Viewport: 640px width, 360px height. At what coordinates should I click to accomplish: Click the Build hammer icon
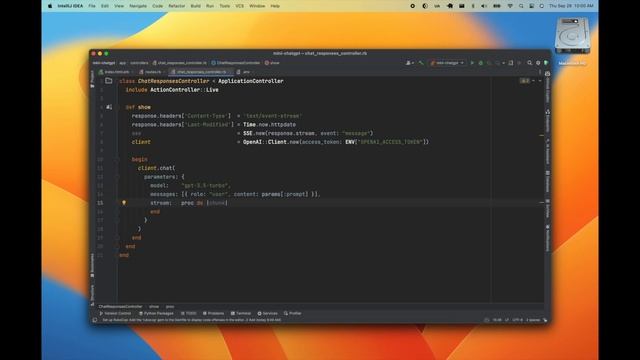pos(421,63)
